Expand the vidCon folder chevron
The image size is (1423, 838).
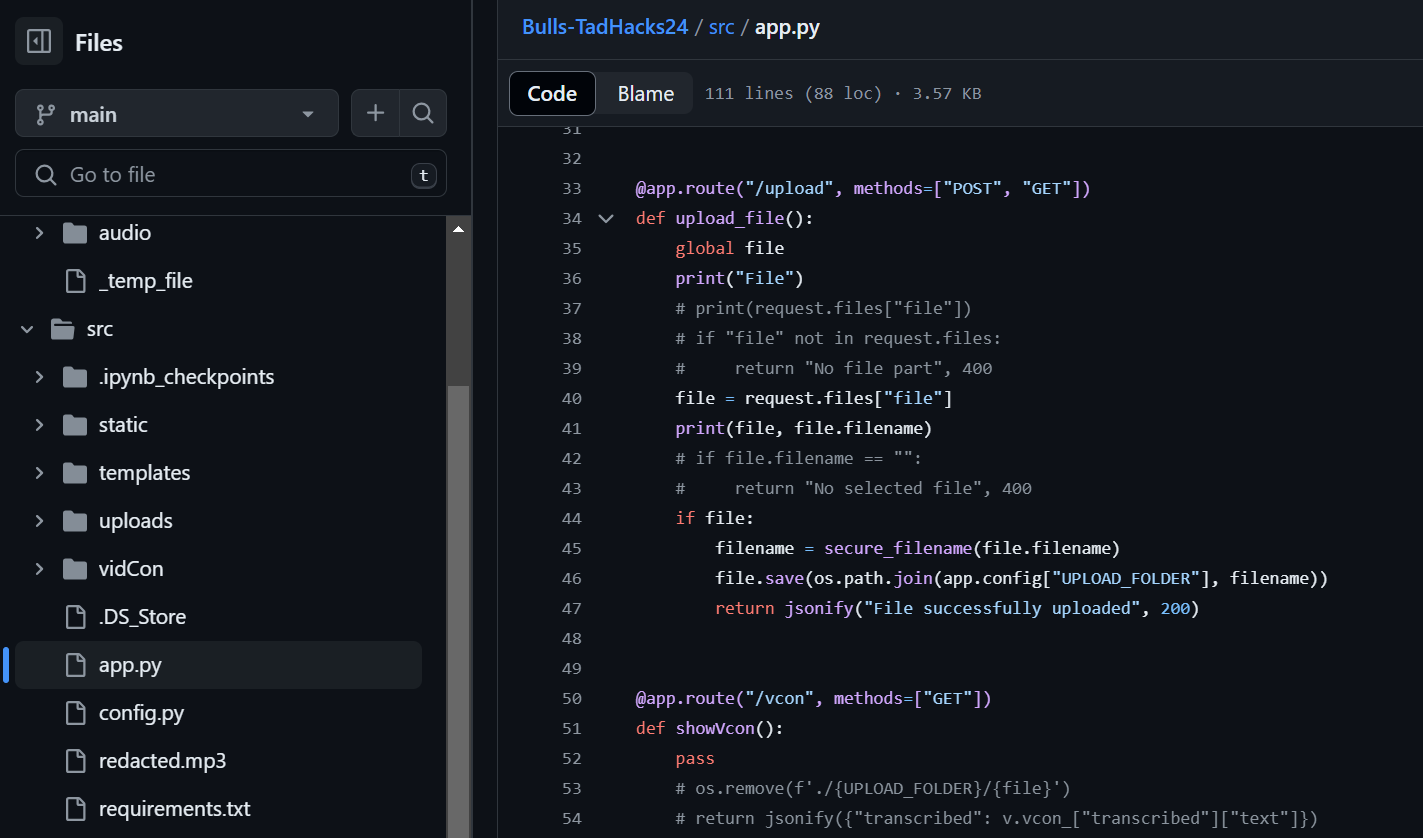(39, 569)
